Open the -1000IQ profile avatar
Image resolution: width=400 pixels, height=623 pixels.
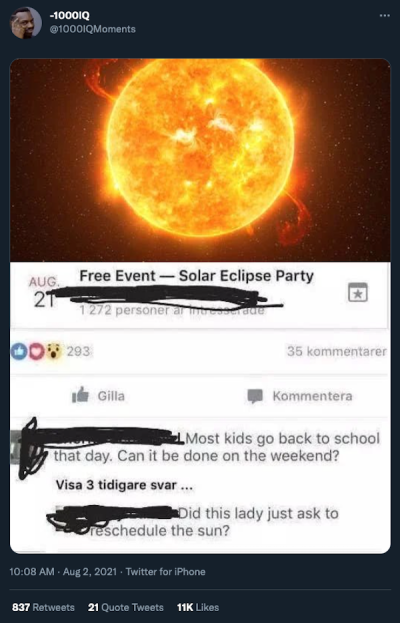click(x=25, y=23)
